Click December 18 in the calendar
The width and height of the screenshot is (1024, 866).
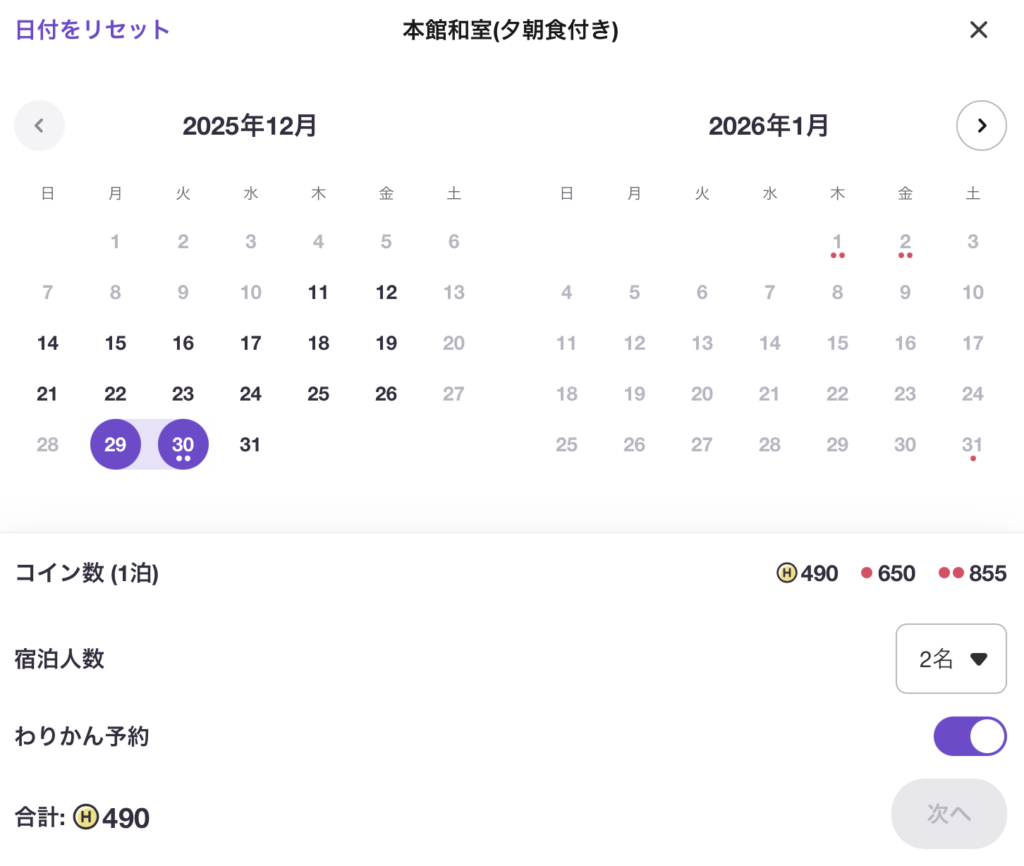coord(318,344)
